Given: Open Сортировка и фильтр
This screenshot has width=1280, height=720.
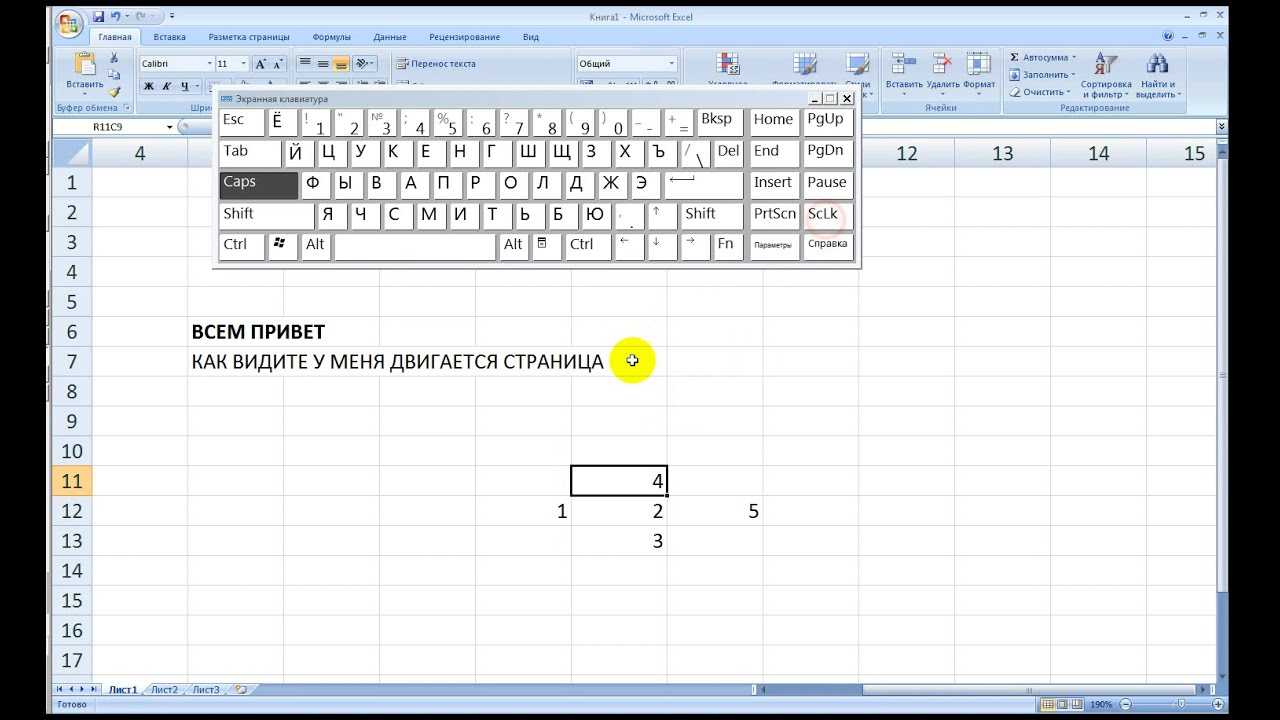Looking at the screenshot, I should pyautogui.click(x=1106, y=74).
